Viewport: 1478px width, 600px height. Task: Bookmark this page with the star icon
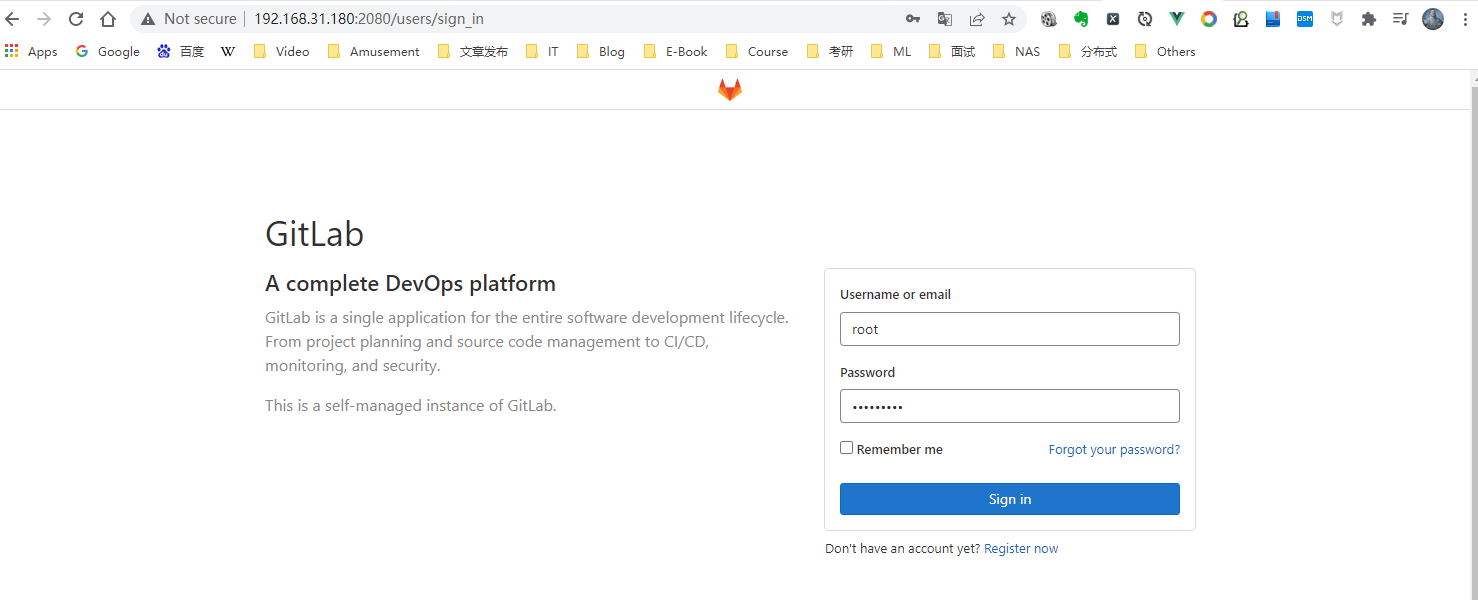[x=1009, y=19]
